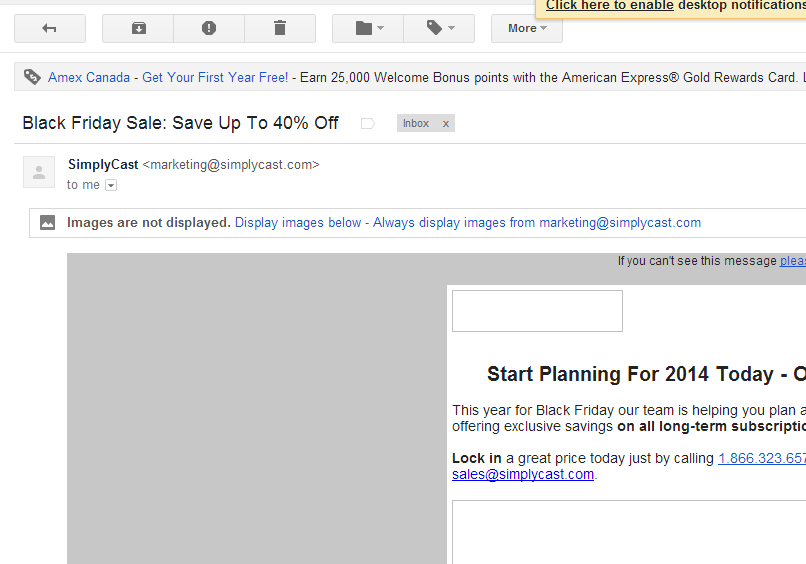Viewport: 806px width, 564px height.
Task: Click the Inbox label chip
Action: coord(416,123)
